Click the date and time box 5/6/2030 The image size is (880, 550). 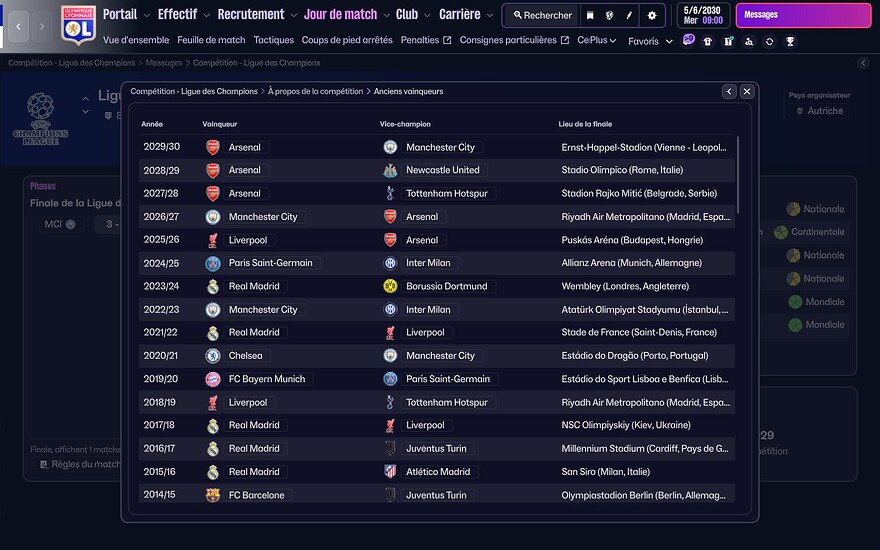pos(703,15)
